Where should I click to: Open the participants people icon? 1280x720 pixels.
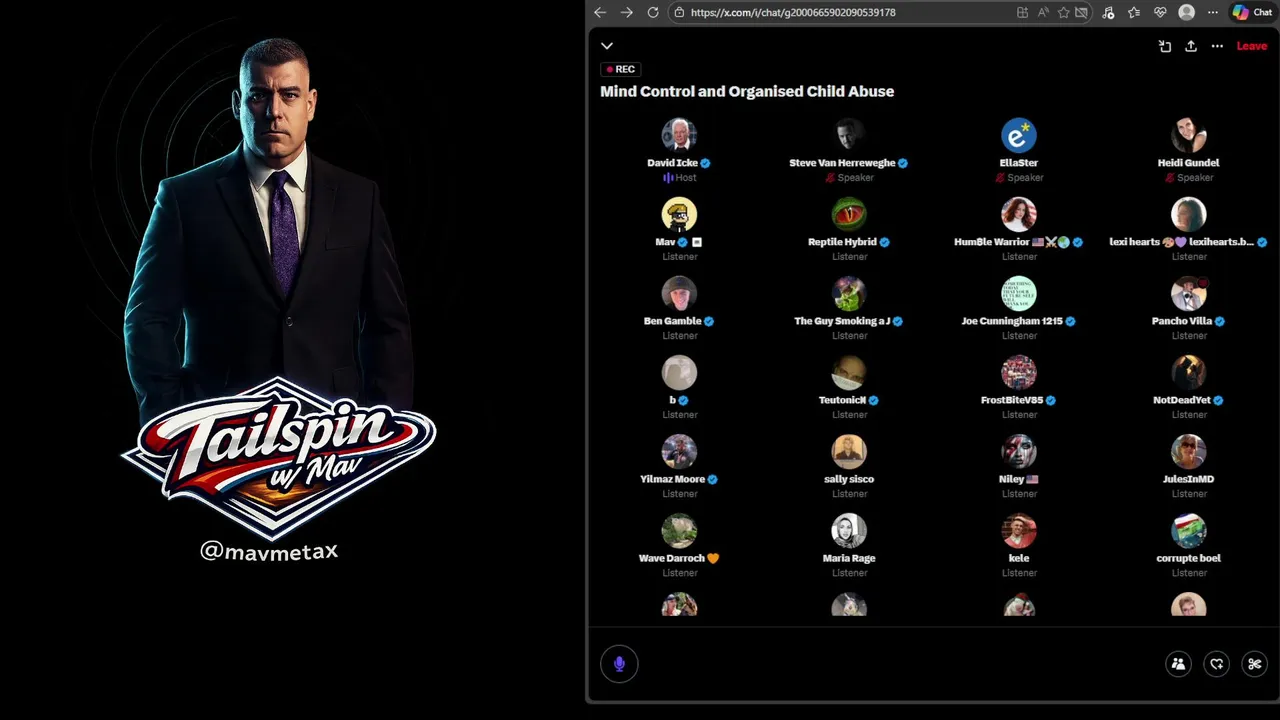click(1179, 664)
